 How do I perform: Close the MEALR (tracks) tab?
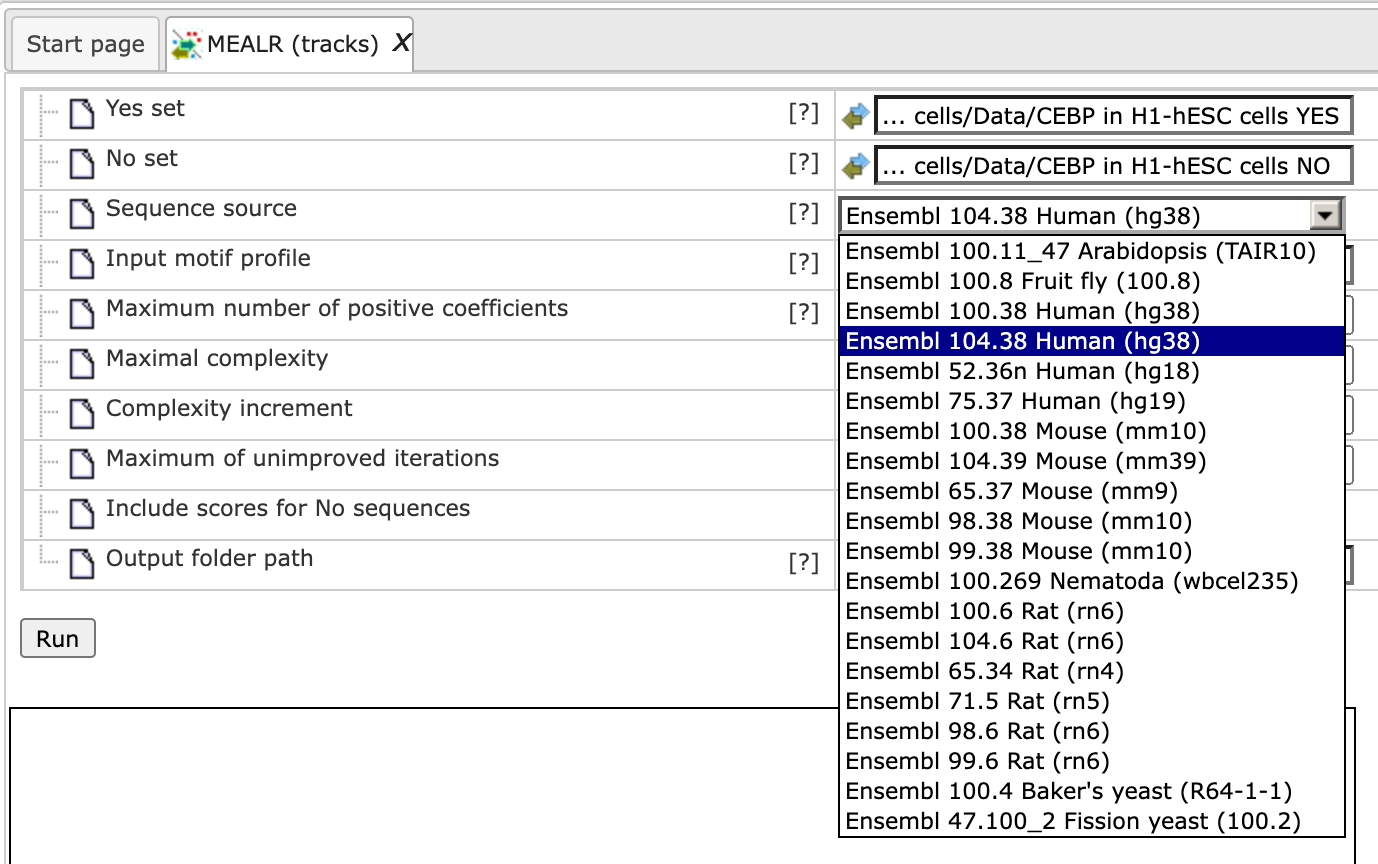tap(400, 43)
